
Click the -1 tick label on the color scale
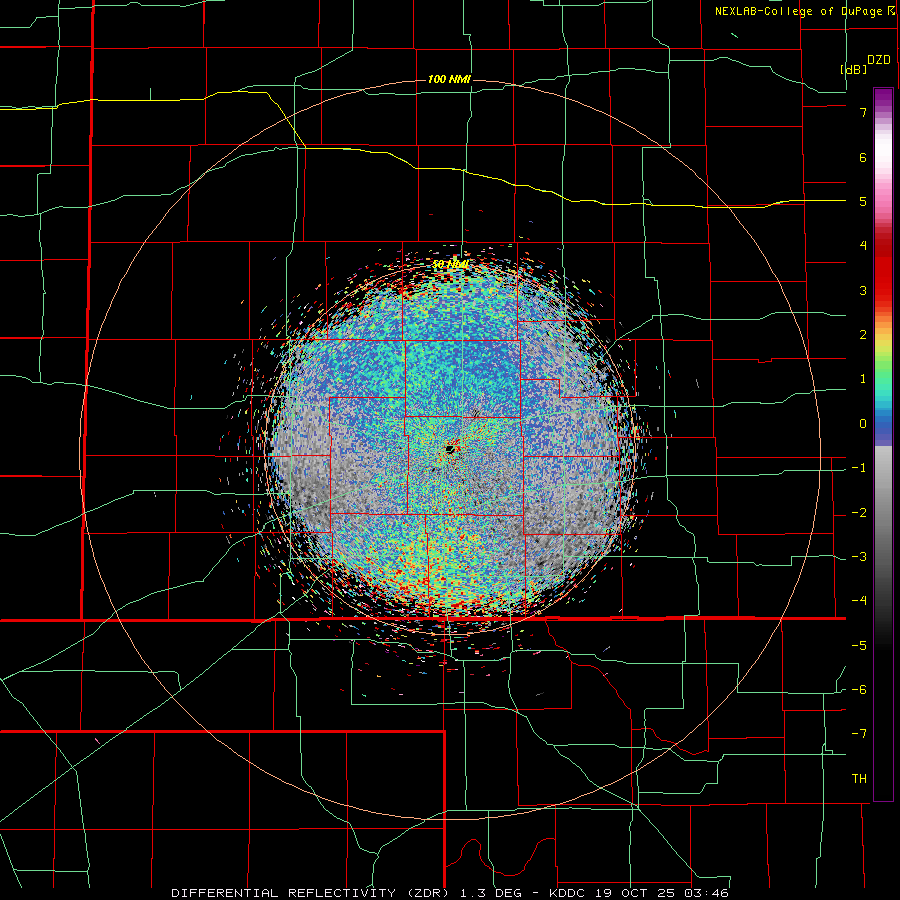click(x=859, y=468)
